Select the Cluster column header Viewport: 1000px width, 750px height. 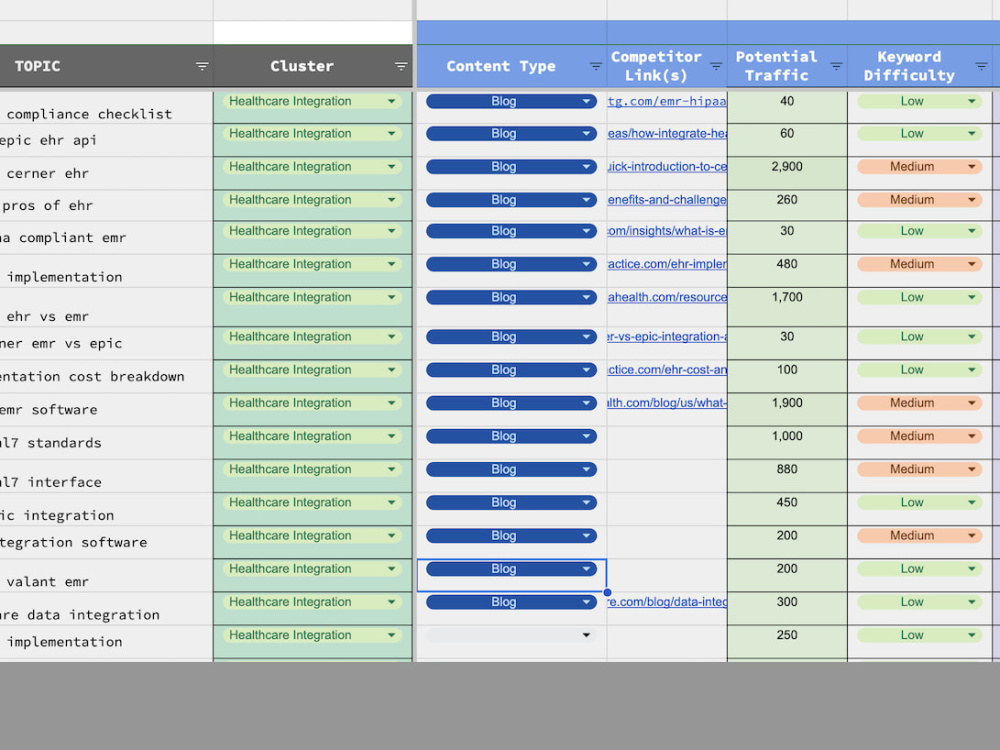(x=313, y=66)
